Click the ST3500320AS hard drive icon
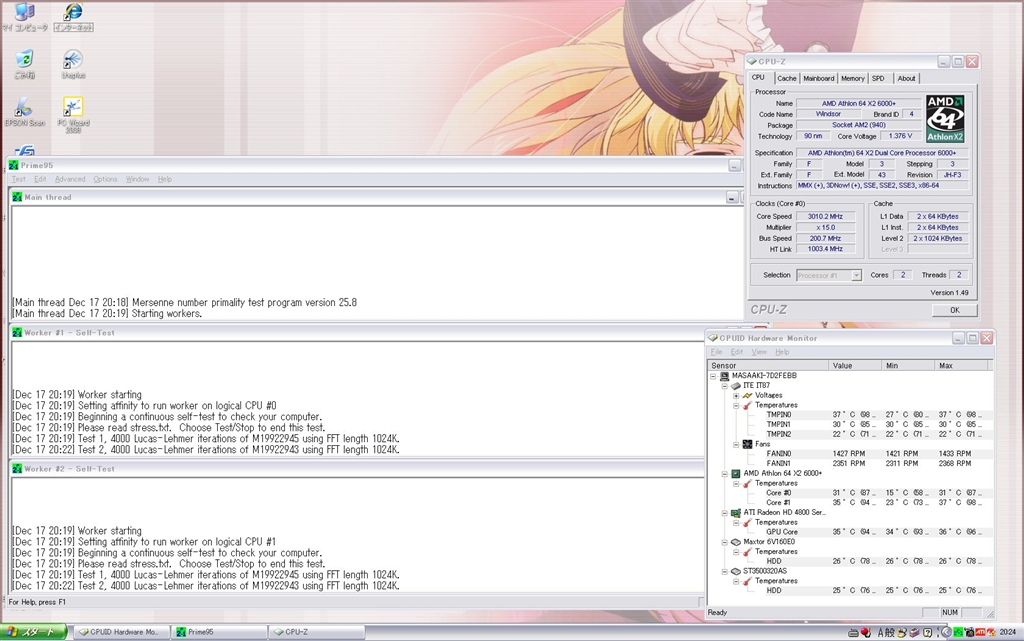The height and width of the screenshot is (641, 1024). point(736,571)
